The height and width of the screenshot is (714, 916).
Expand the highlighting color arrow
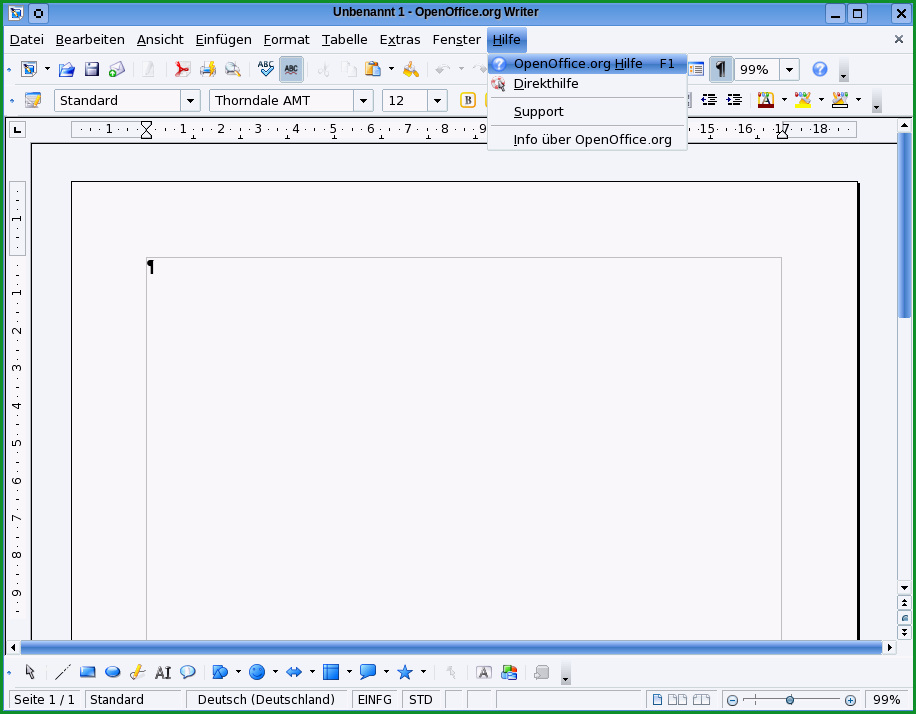coord(821,100)
